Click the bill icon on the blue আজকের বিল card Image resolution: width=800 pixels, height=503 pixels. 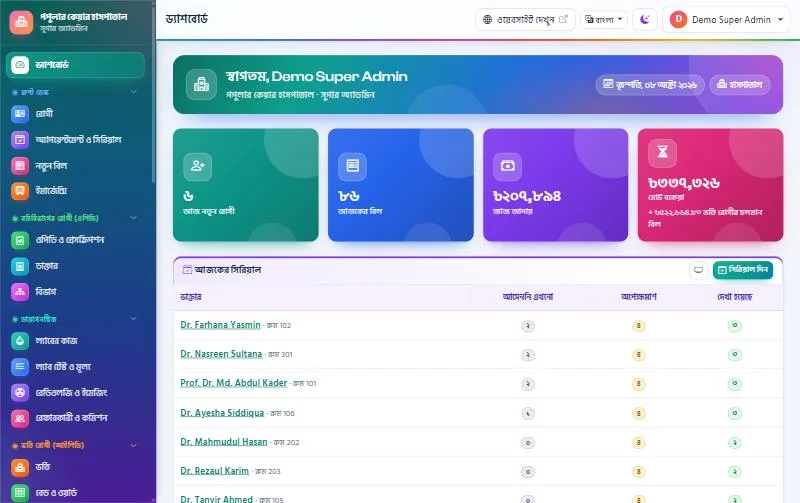point(353,166)
